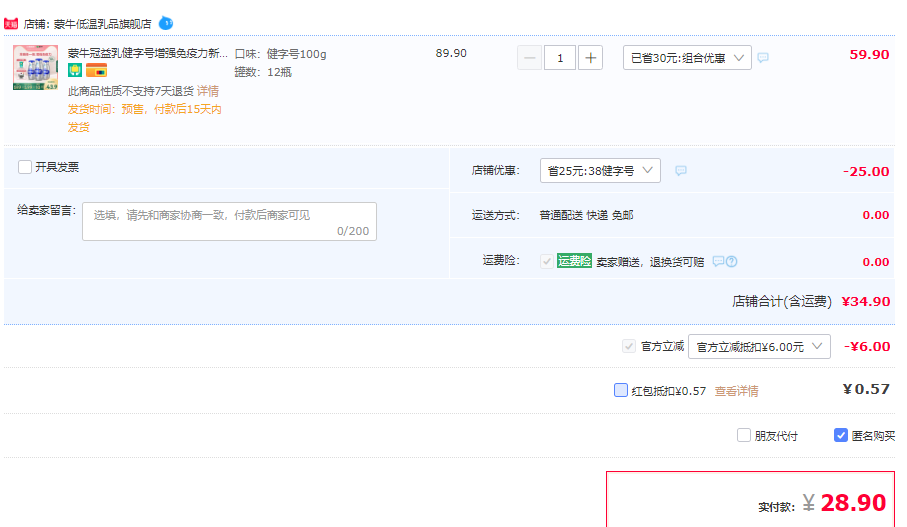Increase quantity with the plus button
This screenshot has width=907, height=527.
click(591, 58)
